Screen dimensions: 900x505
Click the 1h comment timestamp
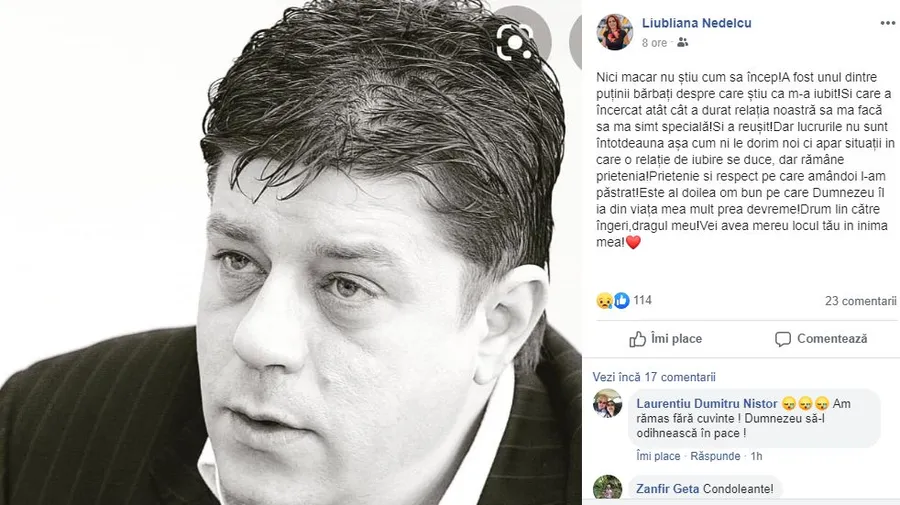coord(757,456)
